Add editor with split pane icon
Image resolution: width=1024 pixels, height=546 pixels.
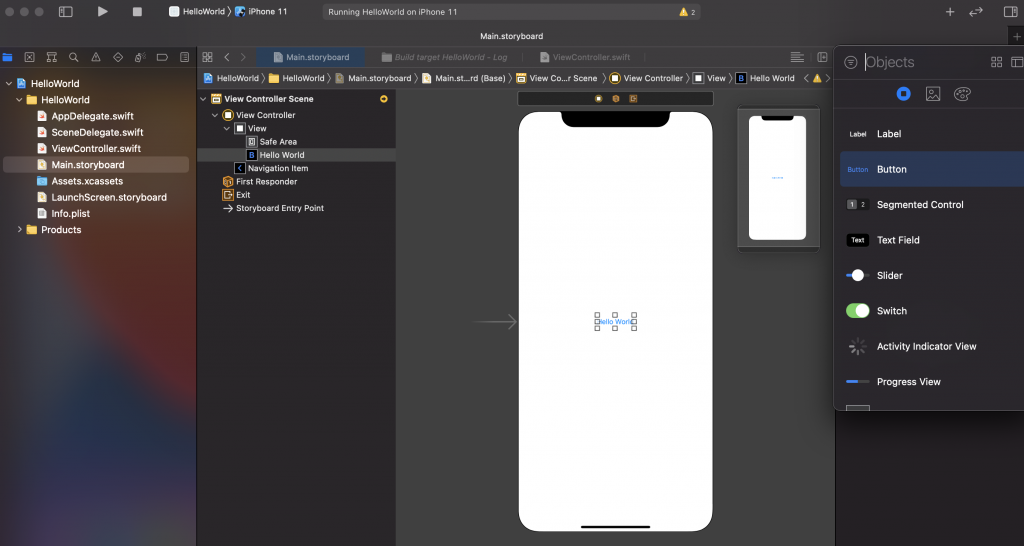pos(822,57)
